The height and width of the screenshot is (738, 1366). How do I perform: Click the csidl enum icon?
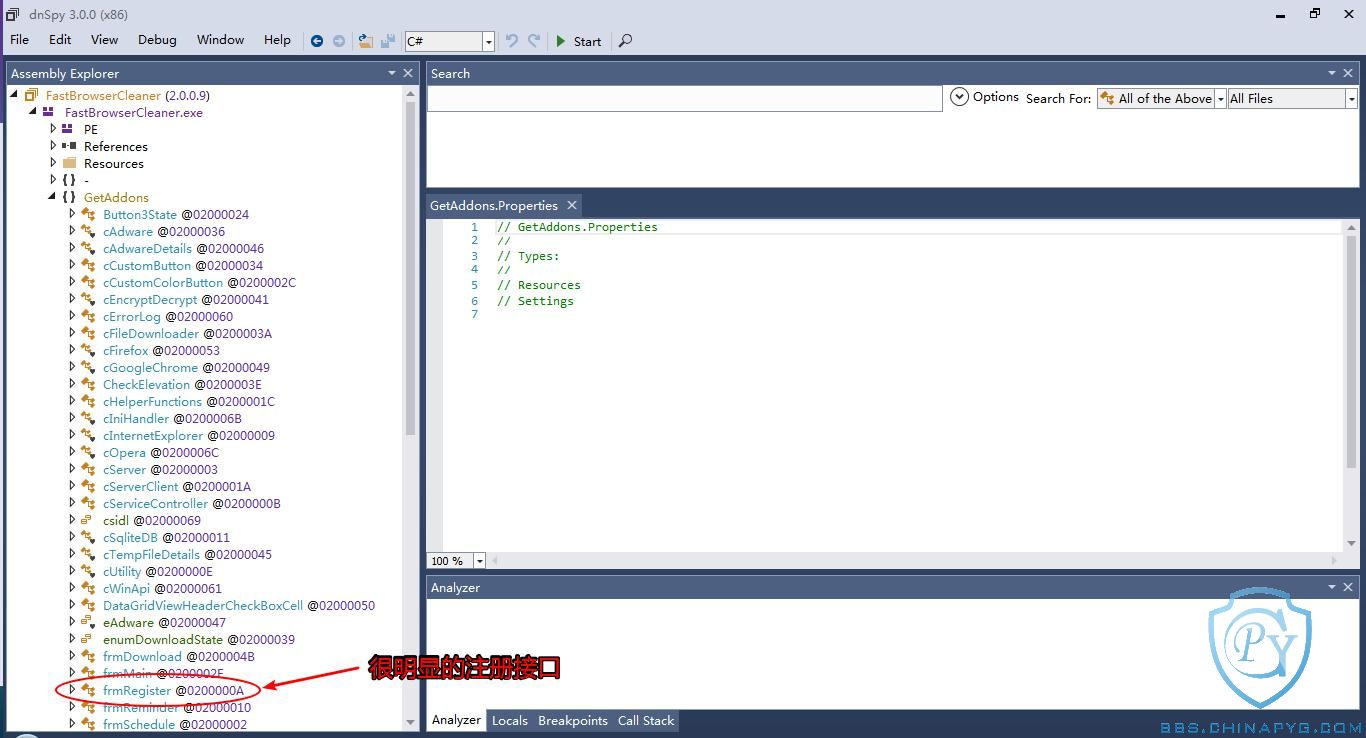(88, 520)
